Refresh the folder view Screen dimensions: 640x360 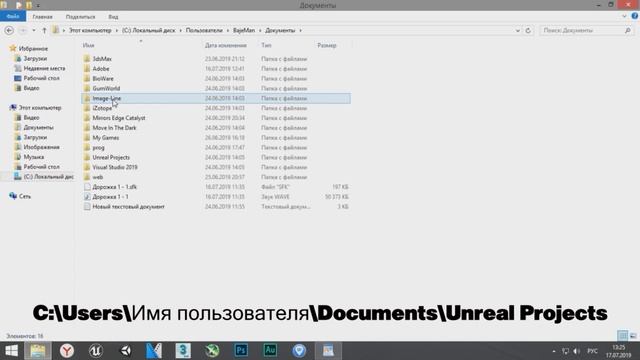(x=528, y=31)
